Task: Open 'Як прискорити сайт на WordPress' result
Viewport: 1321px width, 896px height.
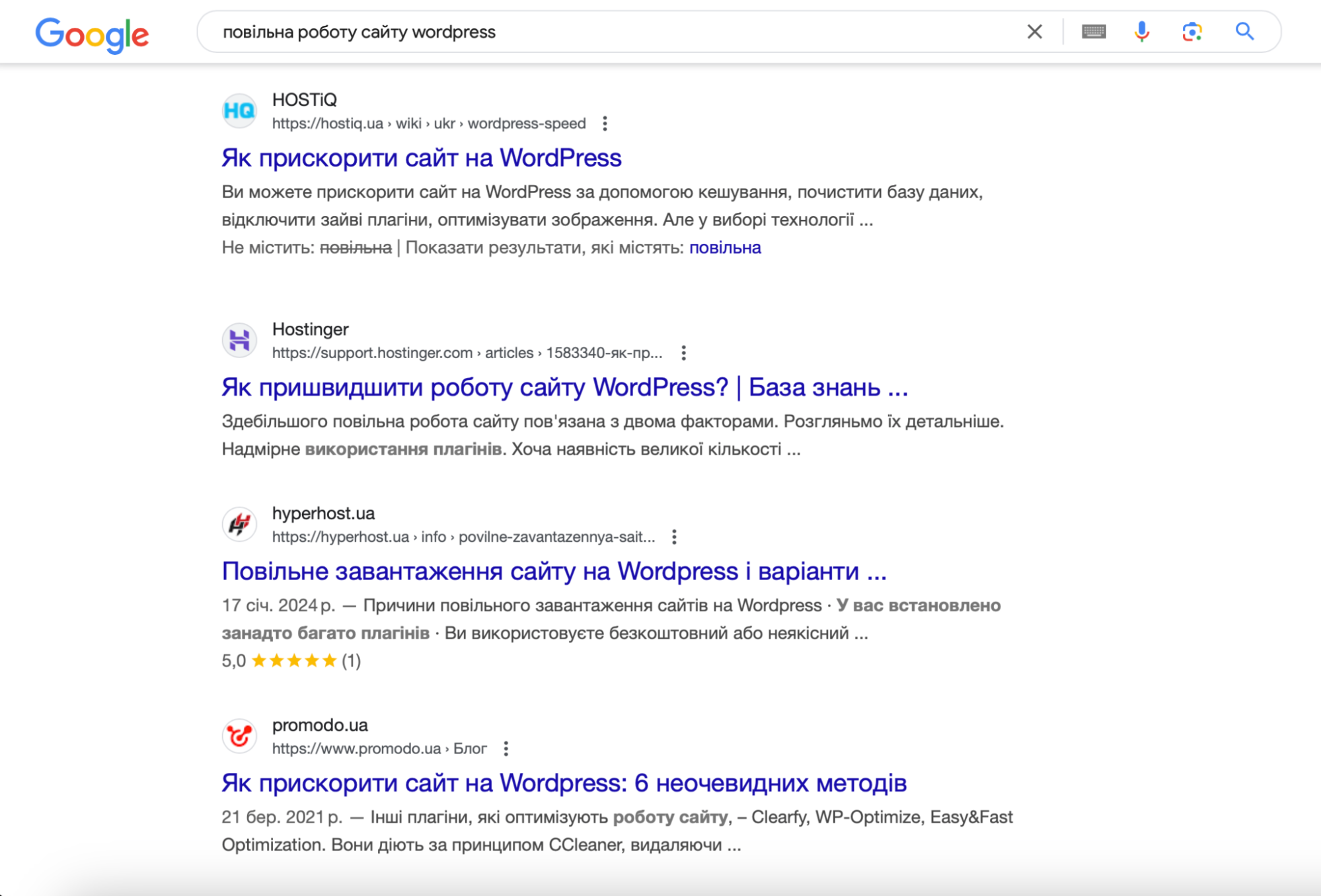Action: point(422,158)
